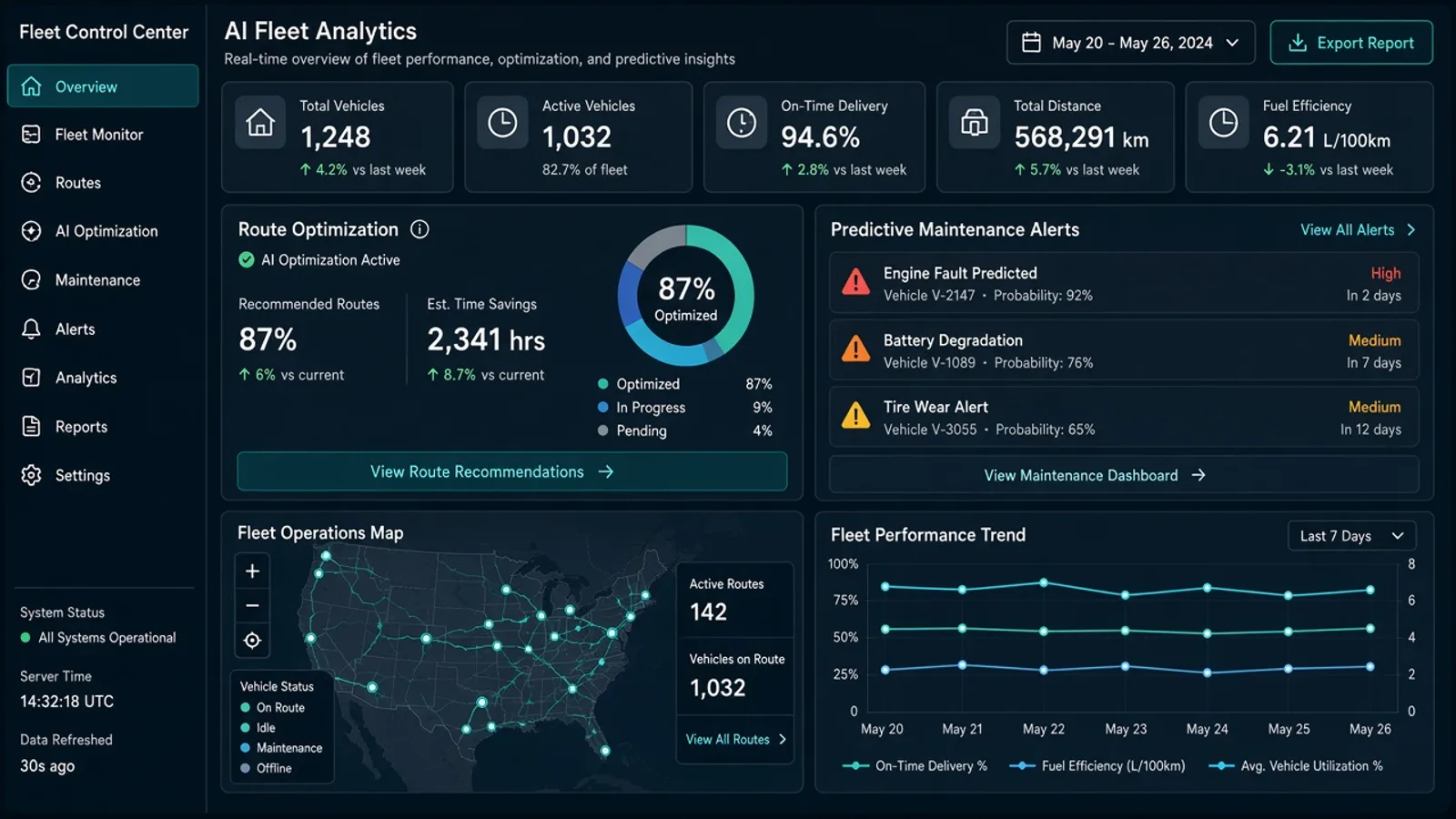Viewport: 1456px width, 819px height.
Task: Click the Route Optimization info icon
Action: pos(420,229)
